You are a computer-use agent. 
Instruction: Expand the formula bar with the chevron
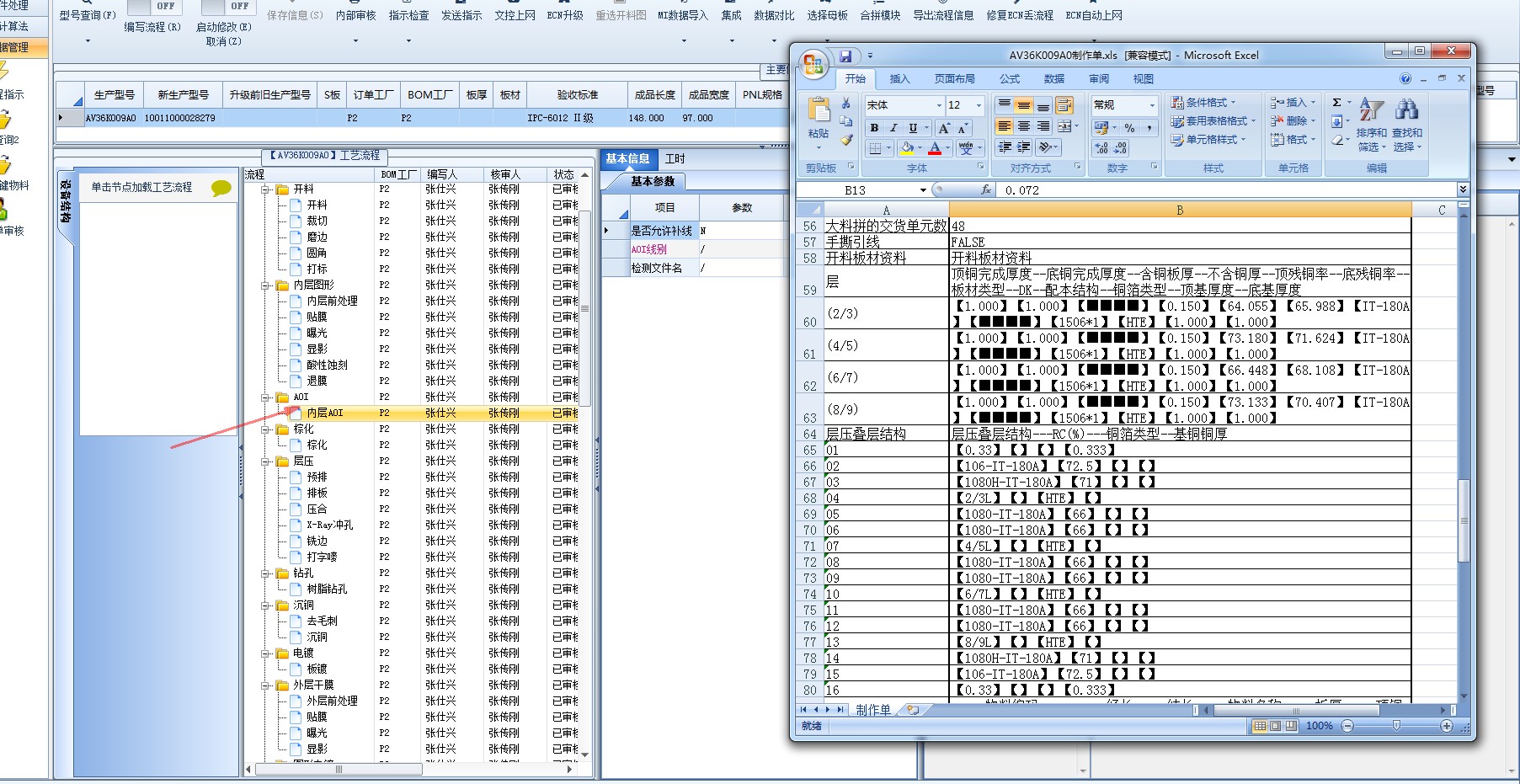click(1463, 189)
